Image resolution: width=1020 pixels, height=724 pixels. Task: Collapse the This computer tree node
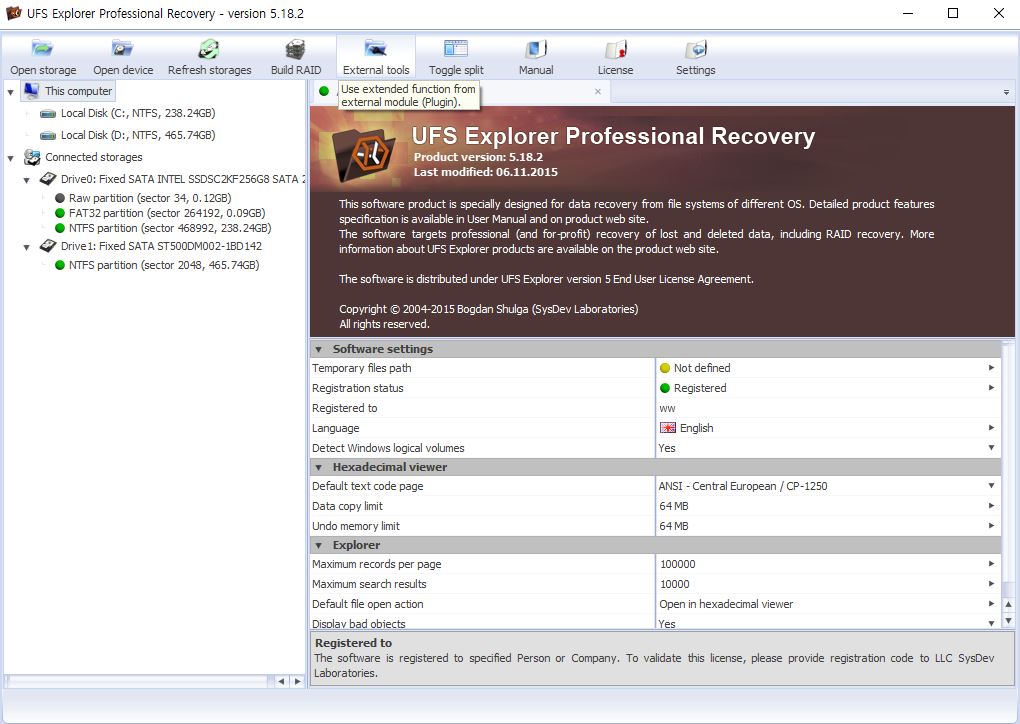click(11, 92)
